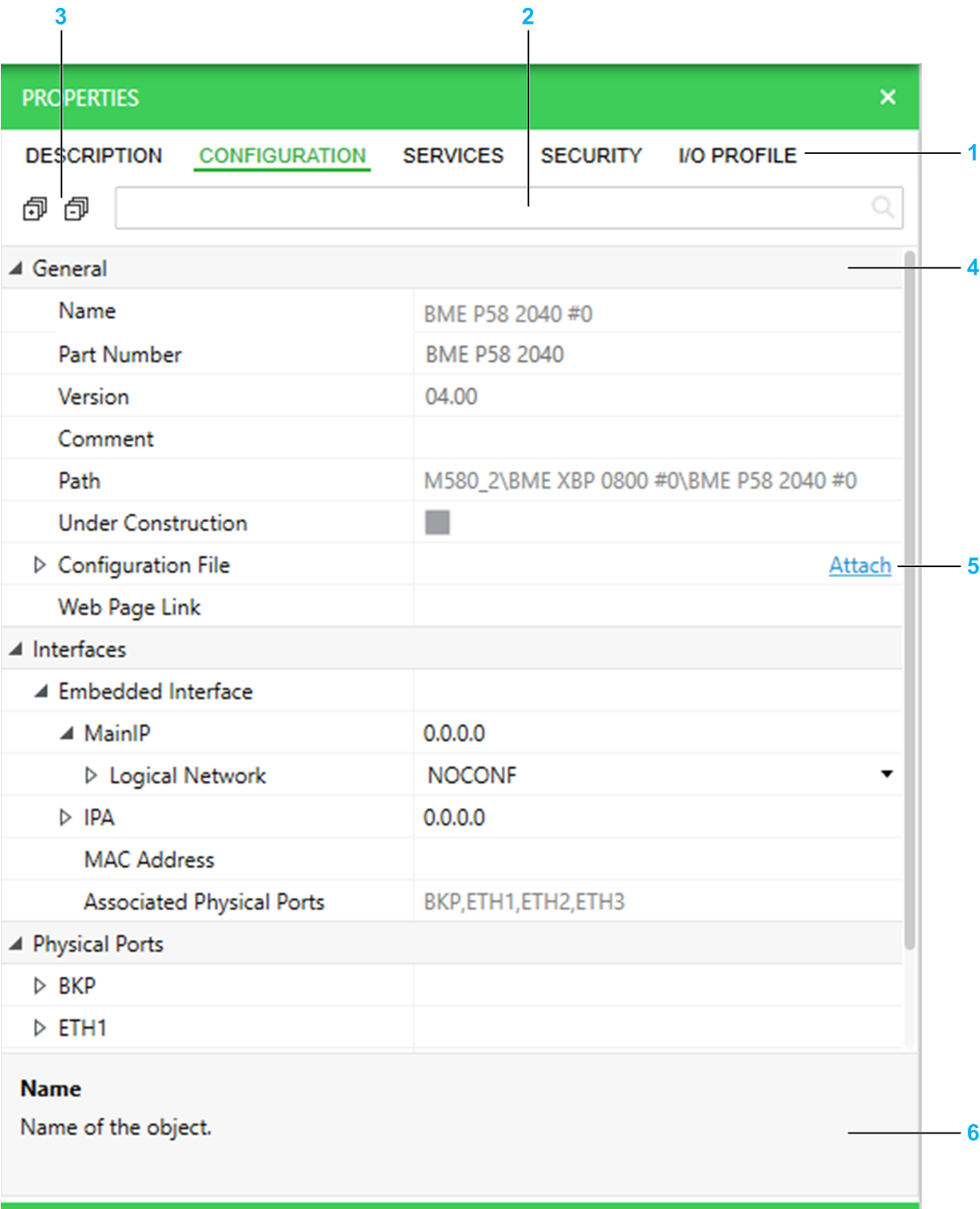Collapse the MainIP node

(x=67, y=733)
